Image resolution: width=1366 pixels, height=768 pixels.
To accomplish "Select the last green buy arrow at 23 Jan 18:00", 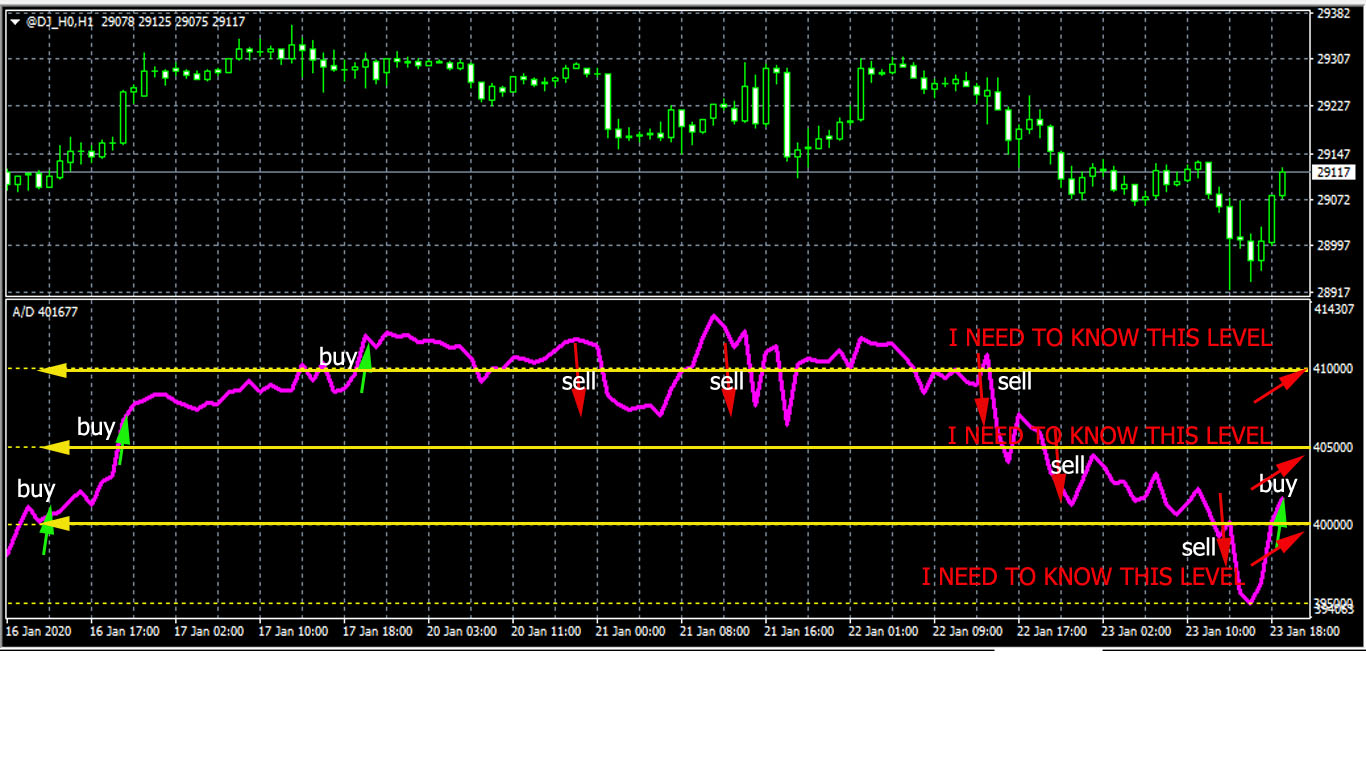I will pos(1278,520).
